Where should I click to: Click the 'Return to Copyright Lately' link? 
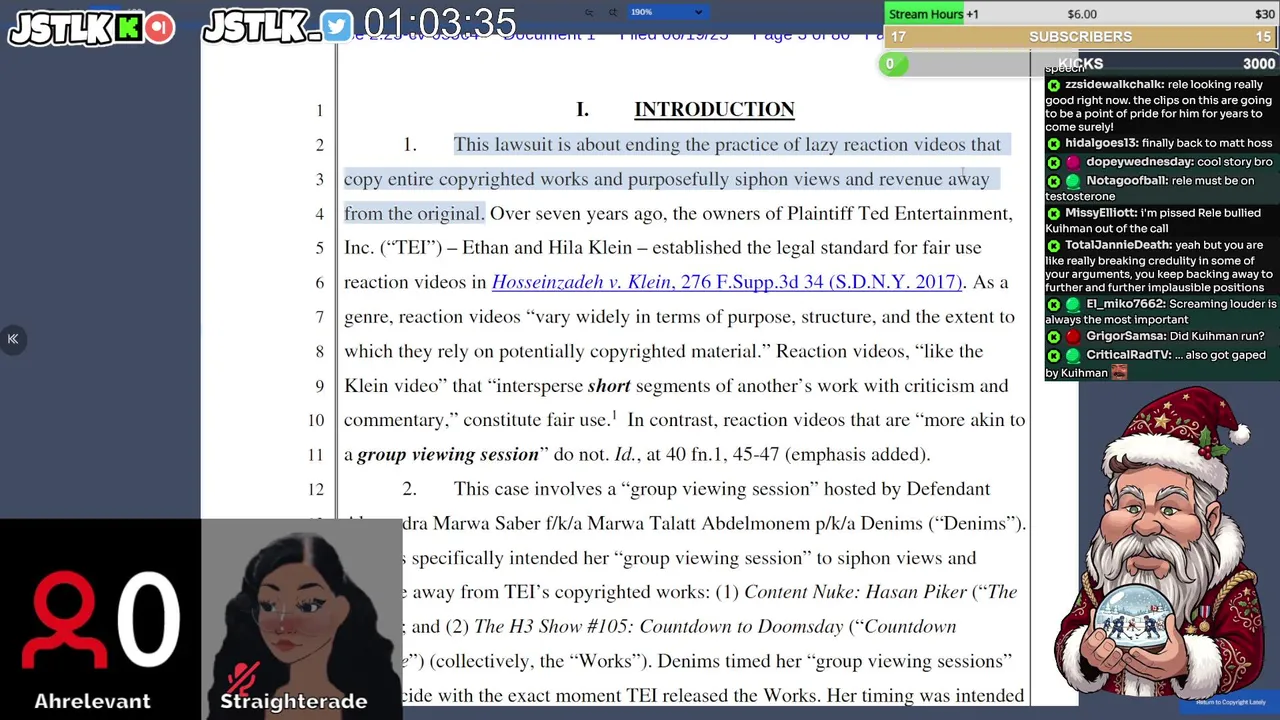pyautogui.click(x=1230, y=702)
